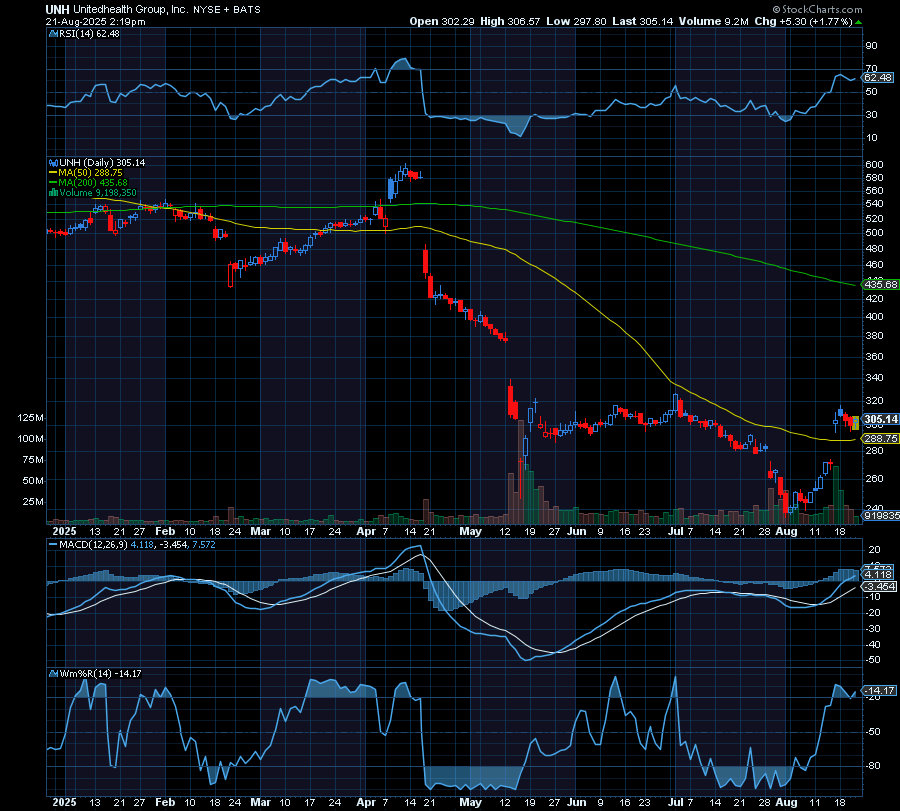The width and height of the screenshot is (900, 811).
Task: Click the High 306.57 value
Action: tap(510, 21)
